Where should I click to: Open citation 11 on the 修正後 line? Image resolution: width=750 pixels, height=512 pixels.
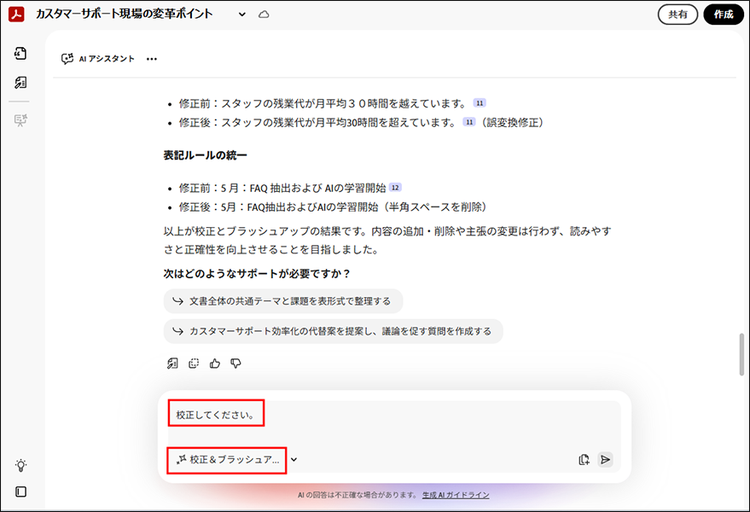tap(469, 122)
